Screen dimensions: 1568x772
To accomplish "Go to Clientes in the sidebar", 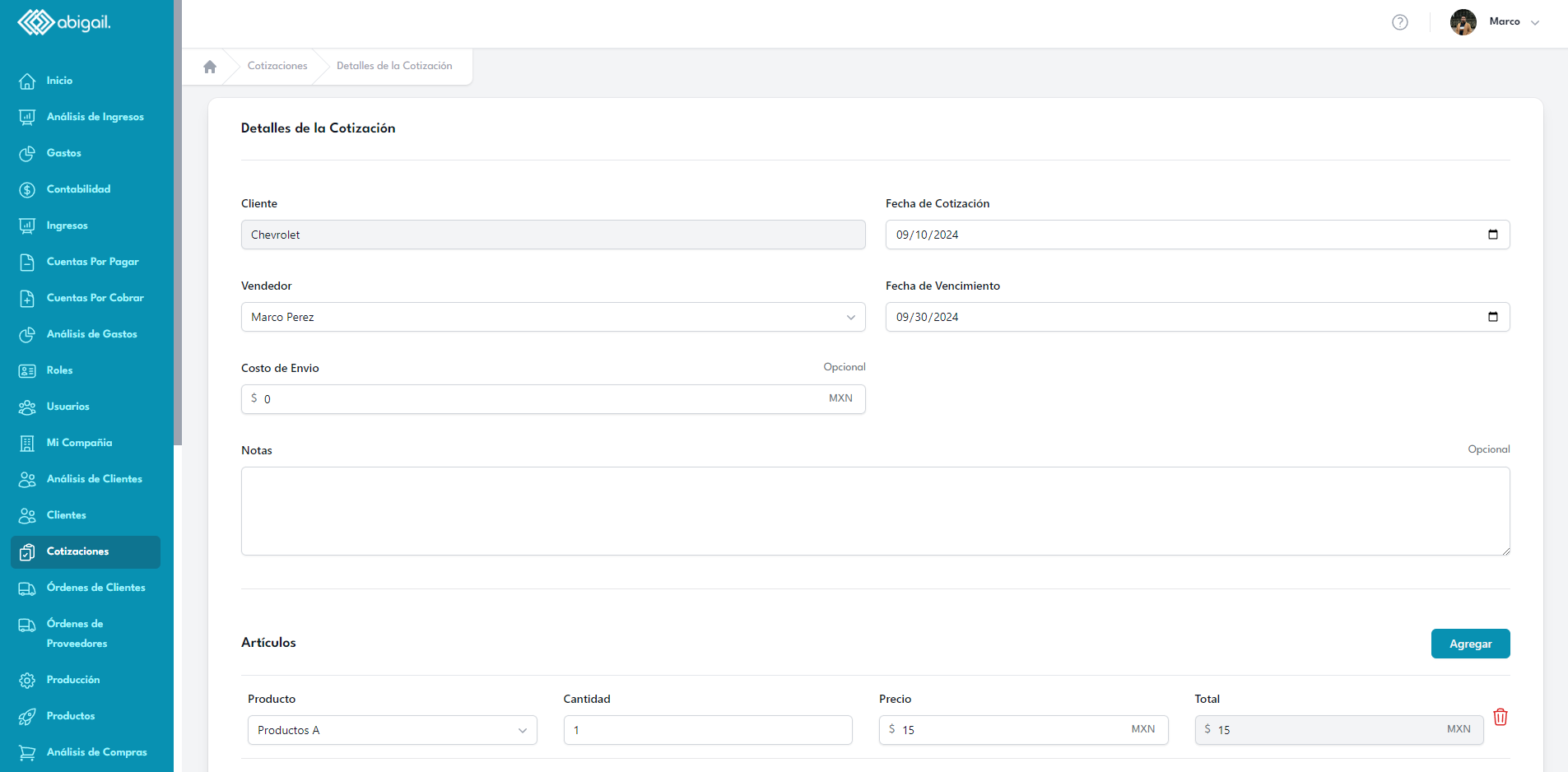I will [x=66, y=515].
